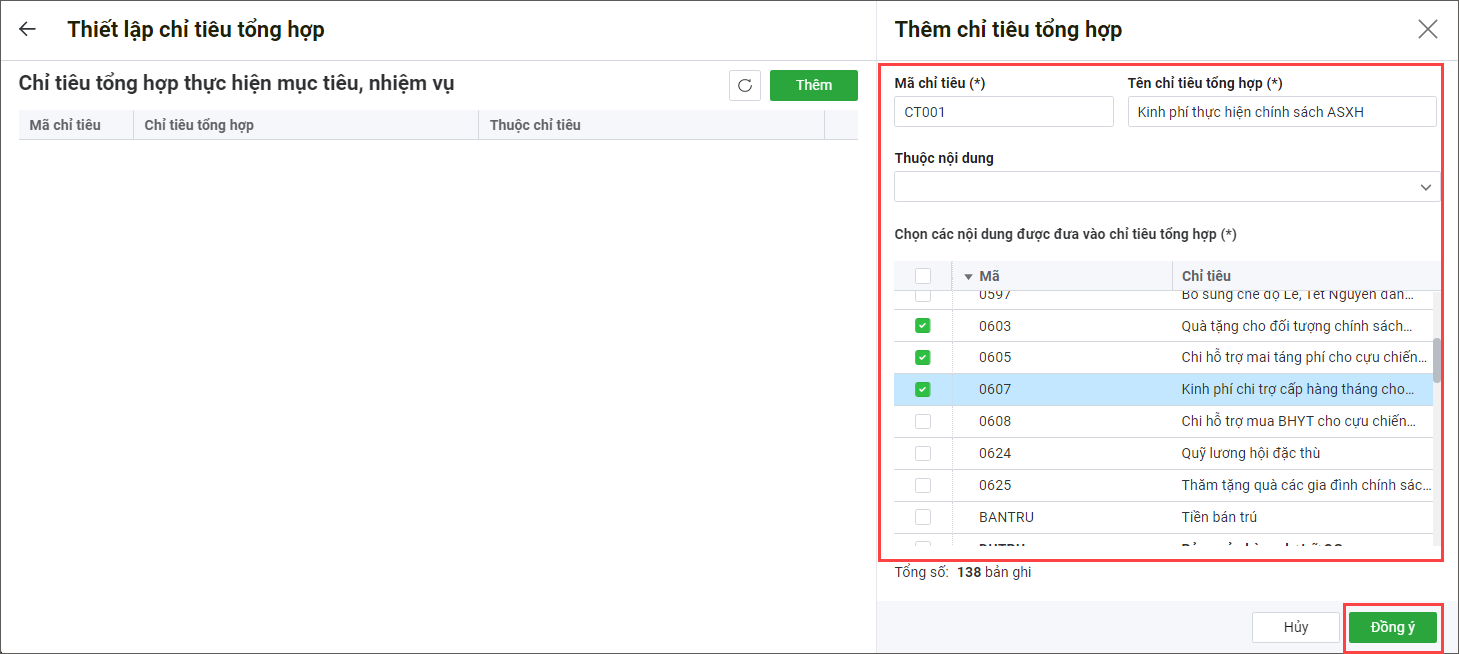The height and width of the screenshot is (654, 1459).
Task: Toggle the select-all header checkbox
Action: (x=923, y=276)
